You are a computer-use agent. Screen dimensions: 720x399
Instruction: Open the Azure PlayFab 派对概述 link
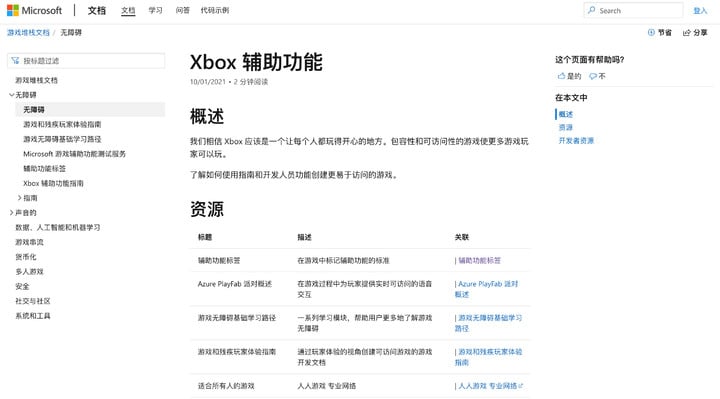[x=487, y=289]
